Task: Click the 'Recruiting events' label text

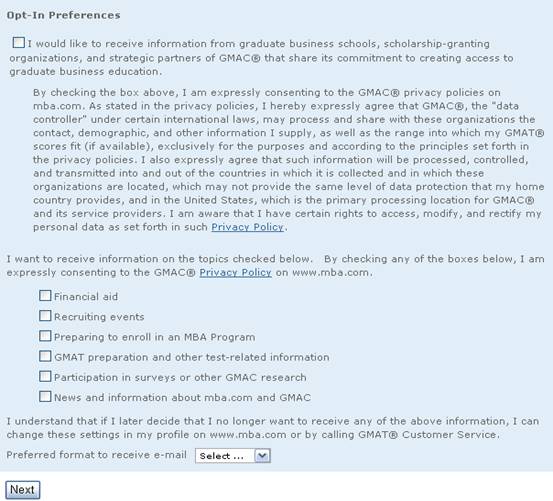Action: (99, 317)
